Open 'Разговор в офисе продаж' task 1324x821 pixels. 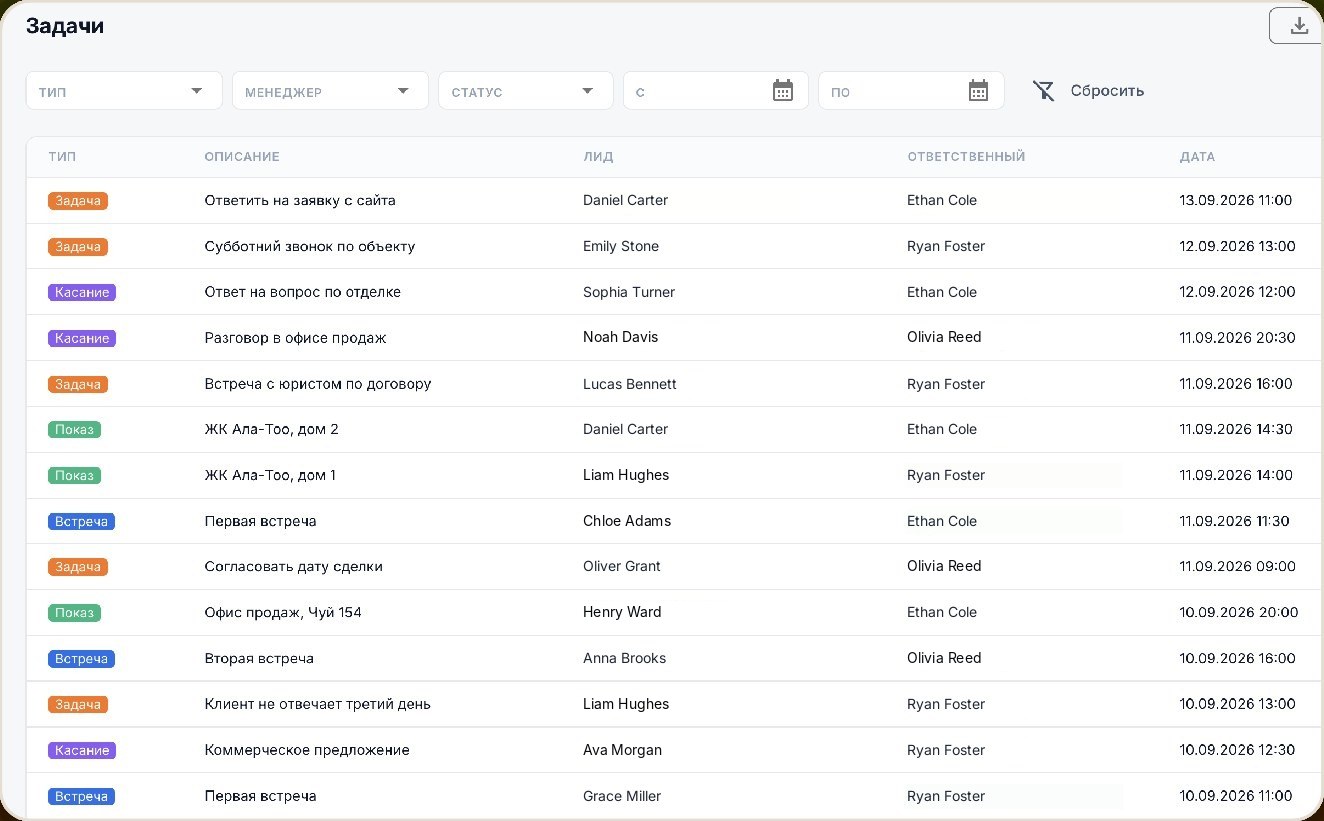coord(295,338)
